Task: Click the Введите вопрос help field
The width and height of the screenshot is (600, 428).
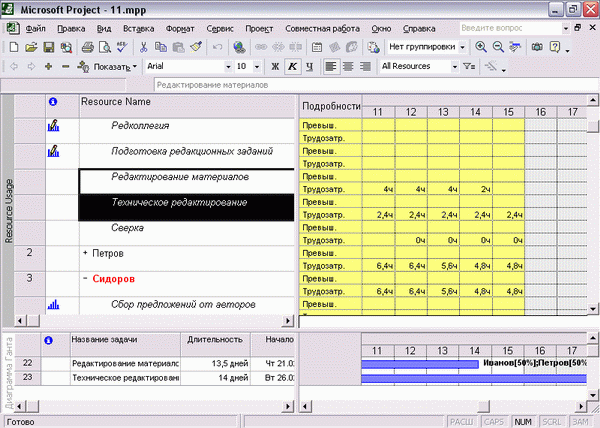Action: tap(510, 28)
